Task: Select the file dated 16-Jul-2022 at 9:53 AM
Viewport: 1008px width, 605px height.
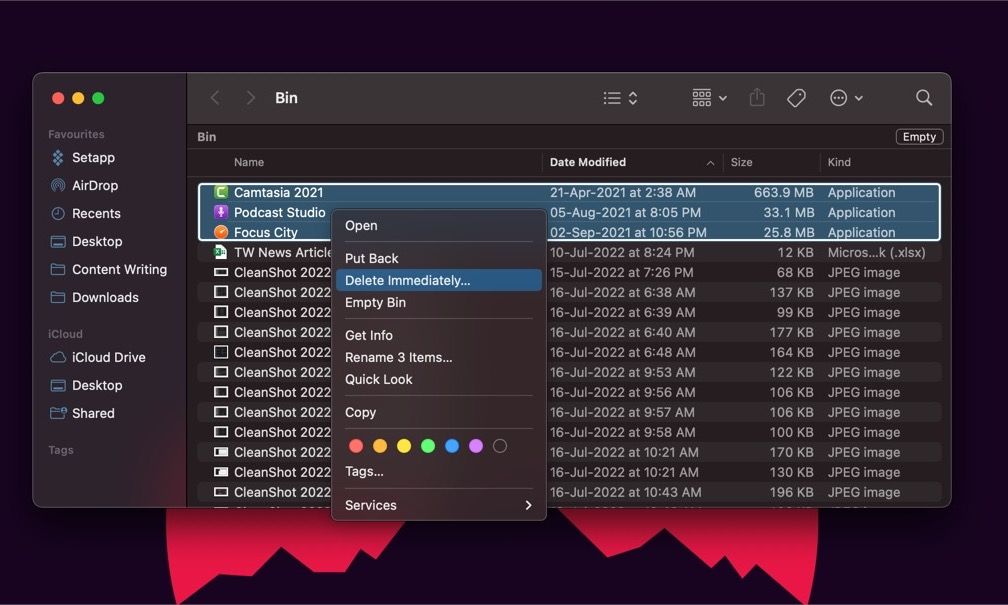Action: [570, 372]
